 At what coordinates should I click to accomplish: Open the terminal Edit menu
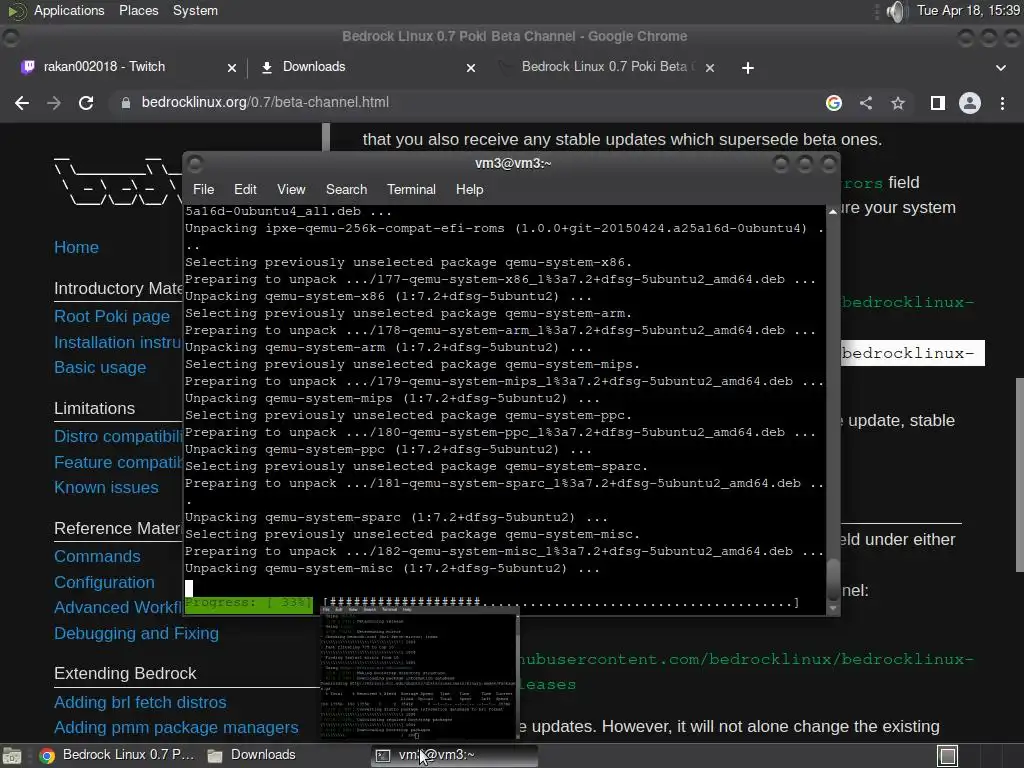click(245, 189)
